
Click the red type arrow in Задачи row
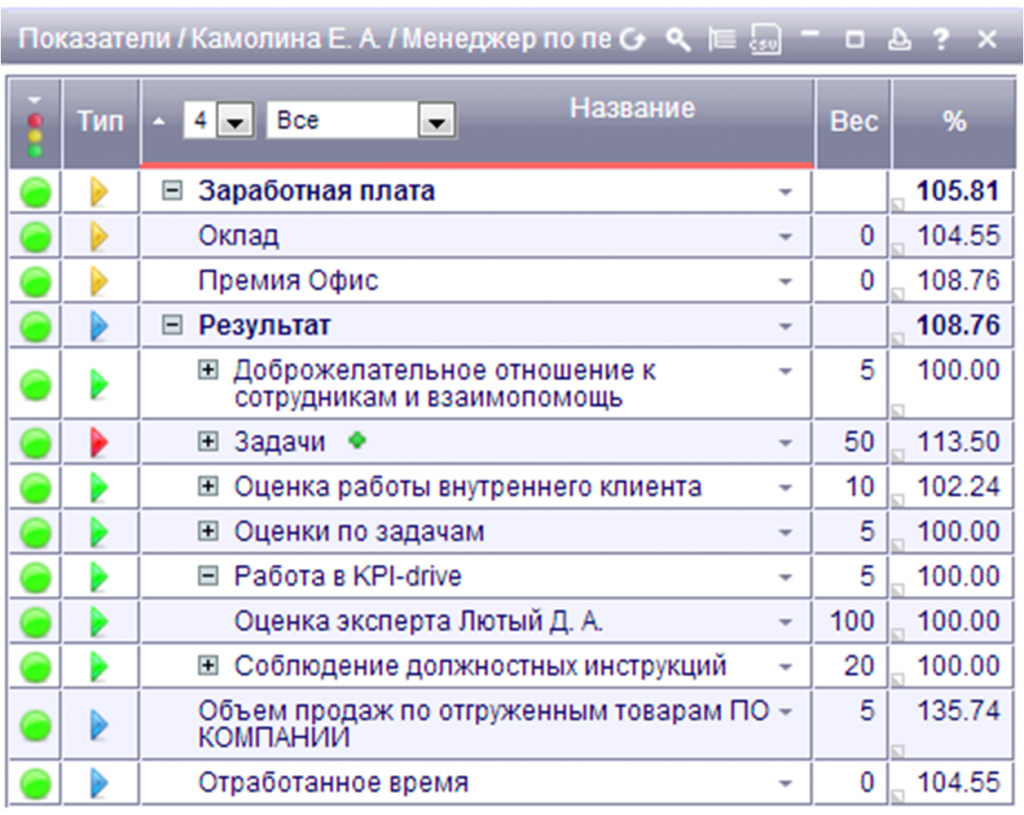[99, 441]
